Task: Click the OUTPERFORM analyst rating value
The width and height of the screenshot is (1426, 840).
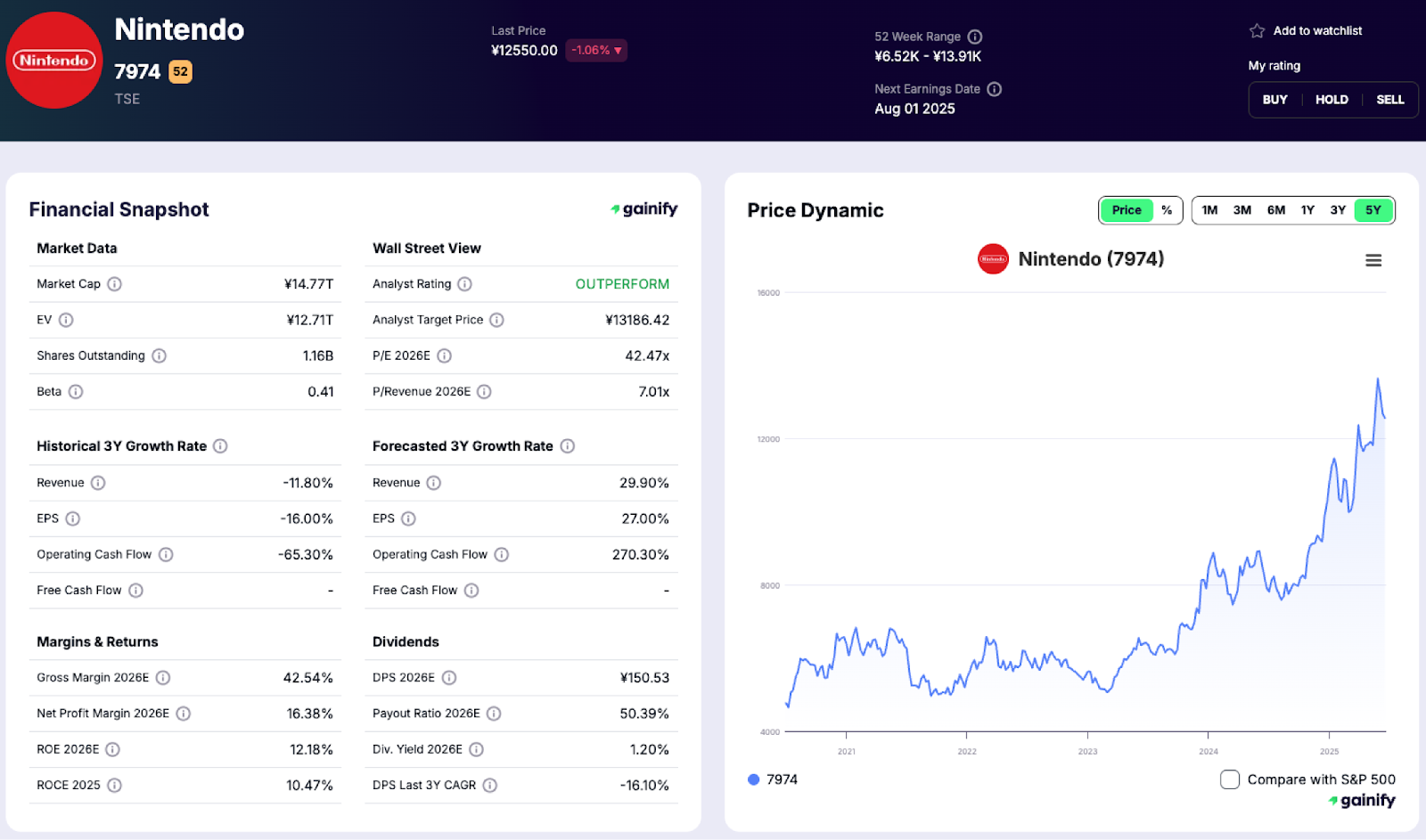Action: (622, 284)
